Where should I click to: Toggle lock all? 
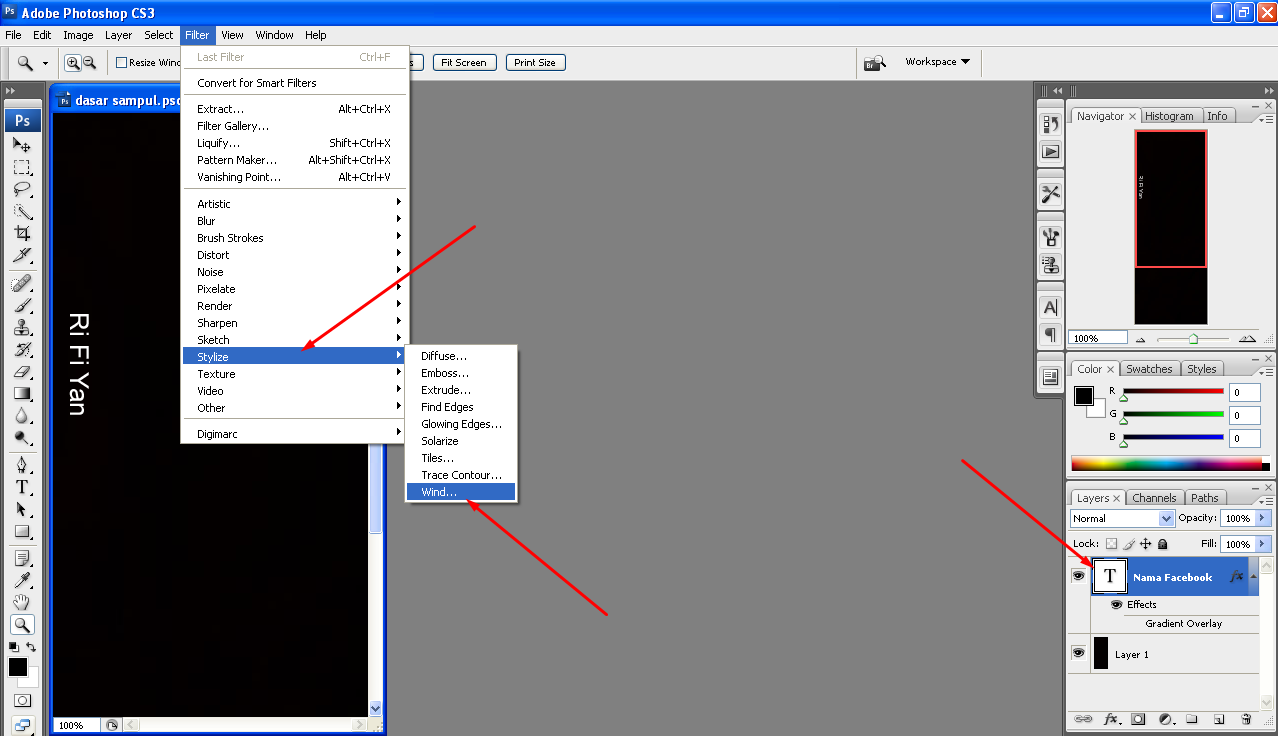click(1162, 544)
